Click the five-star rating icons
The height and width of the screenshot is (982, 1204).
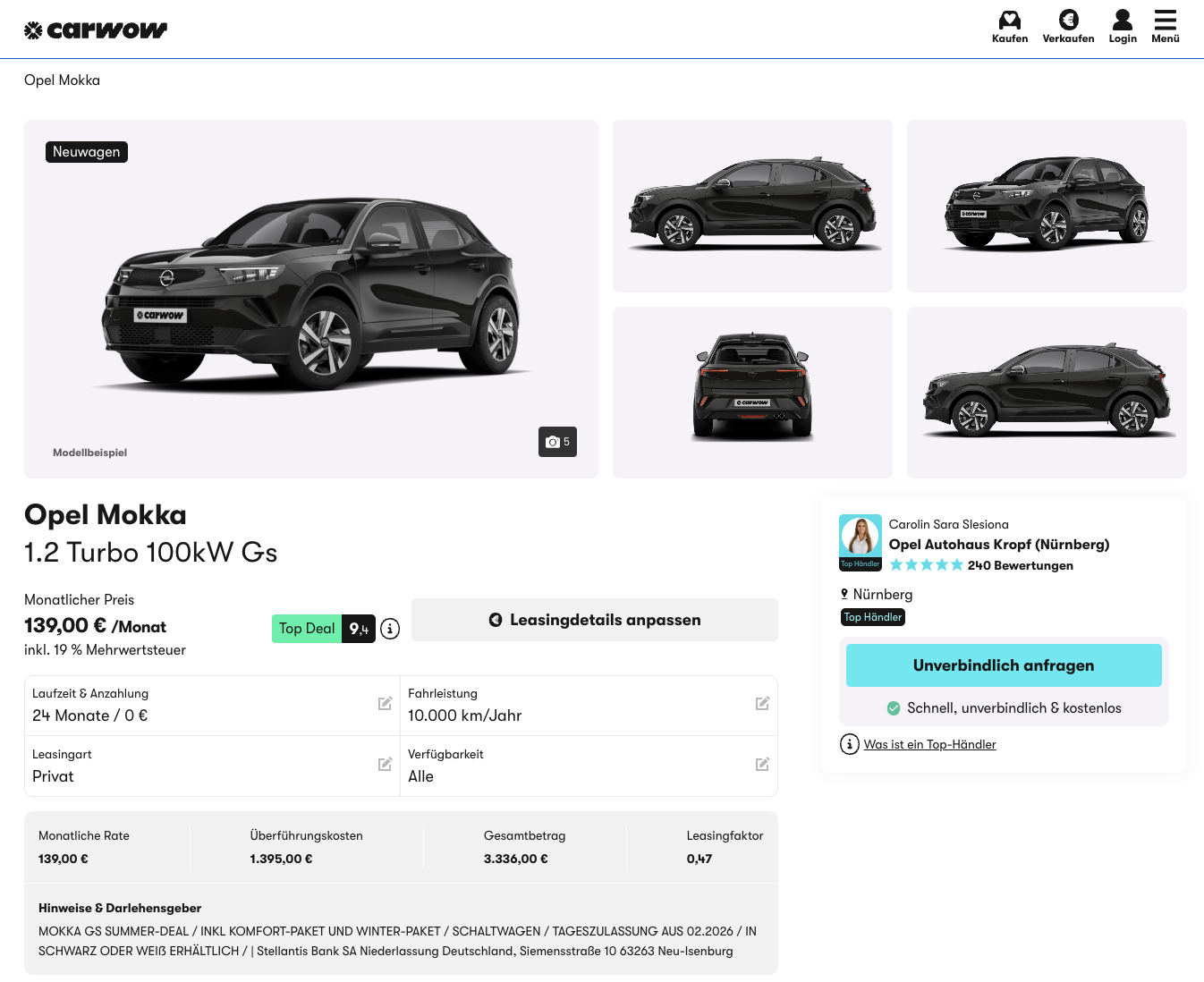927,565
